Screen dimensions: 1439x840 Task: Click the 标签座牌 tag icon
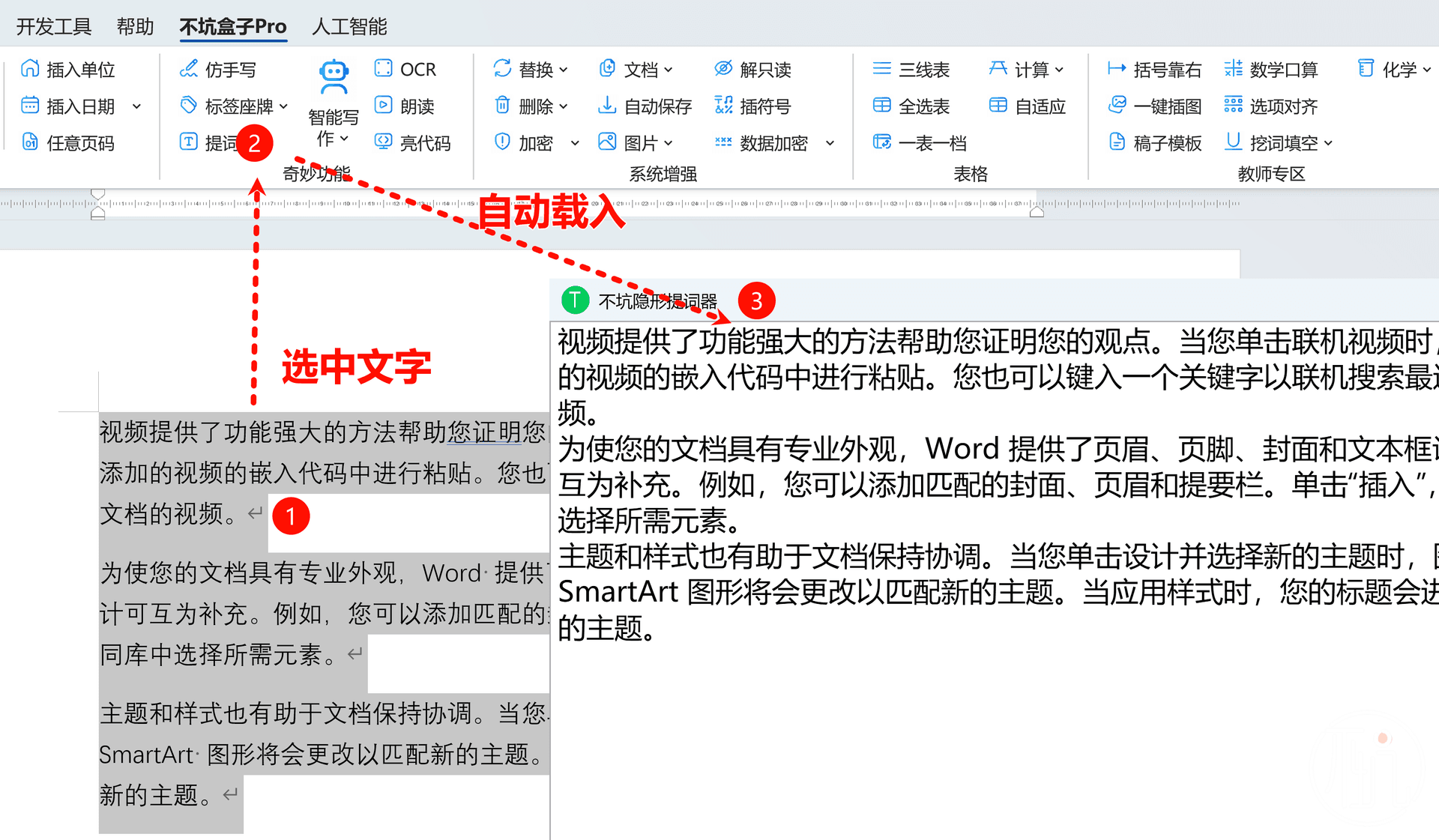coord(188,106)
